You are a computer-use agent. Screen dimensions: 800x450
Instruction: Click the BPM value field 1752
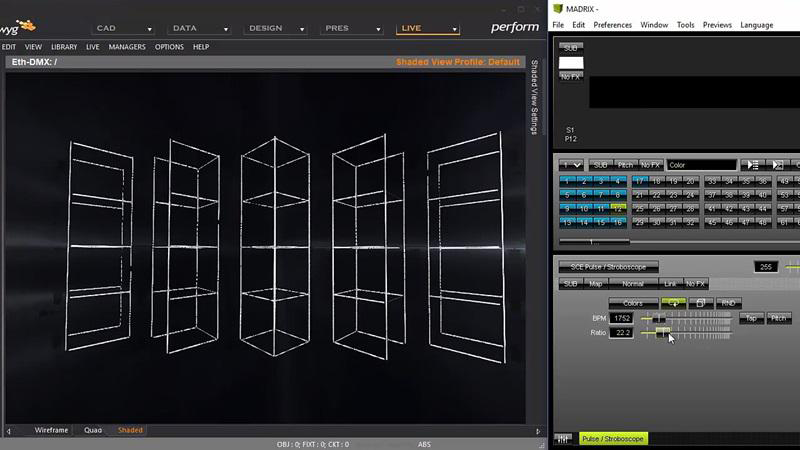point(621,318)
